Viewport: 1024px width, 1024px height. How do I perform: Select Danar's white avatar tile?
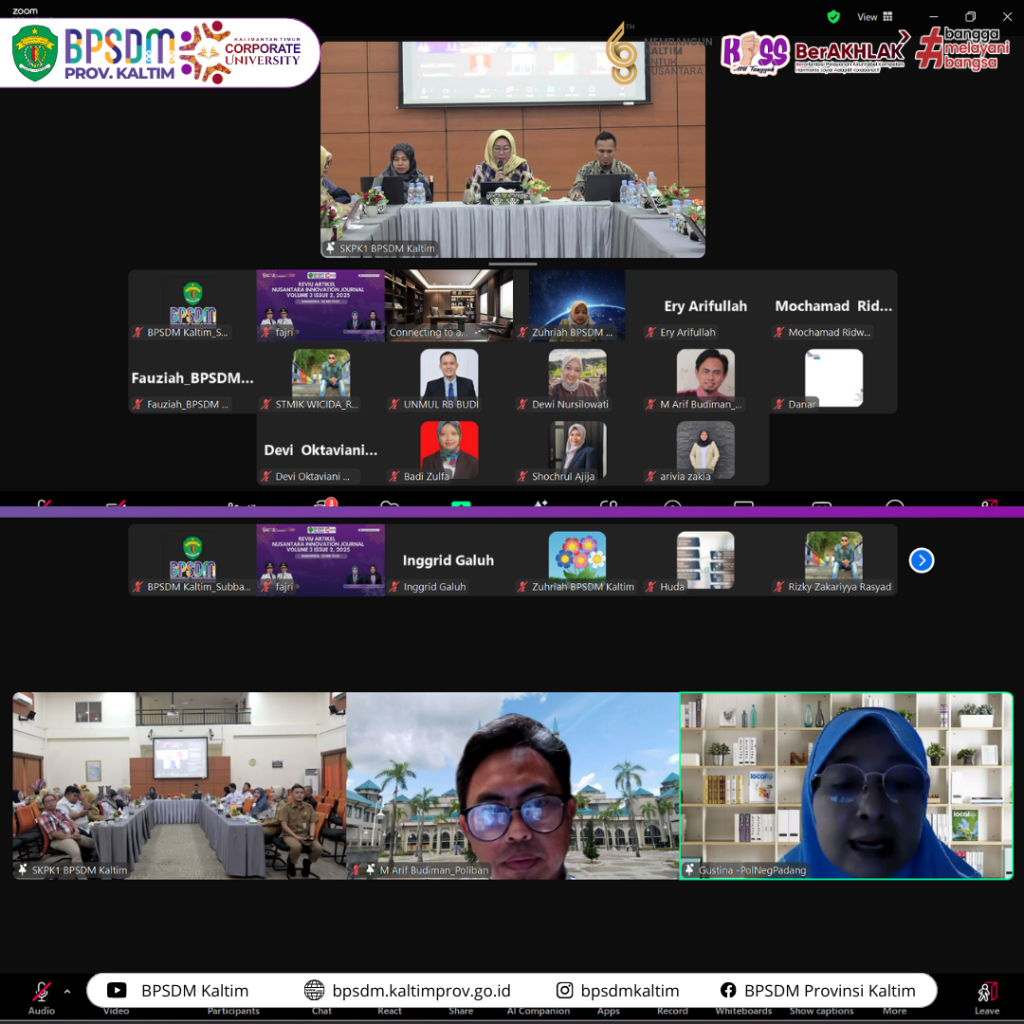[x=834, y=377]
